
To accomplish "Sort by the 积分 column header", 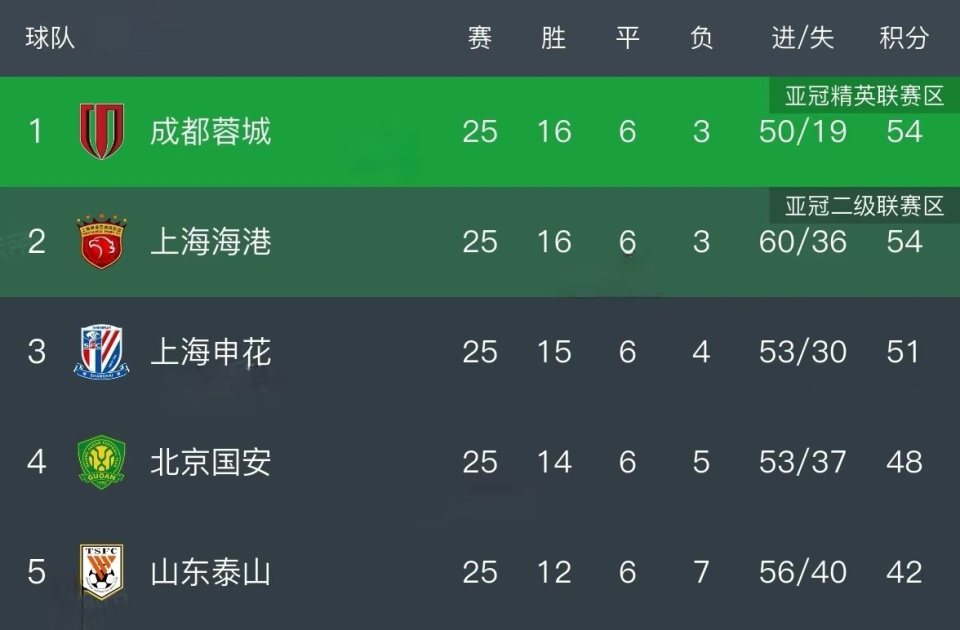I will click(x=904, y=38).
